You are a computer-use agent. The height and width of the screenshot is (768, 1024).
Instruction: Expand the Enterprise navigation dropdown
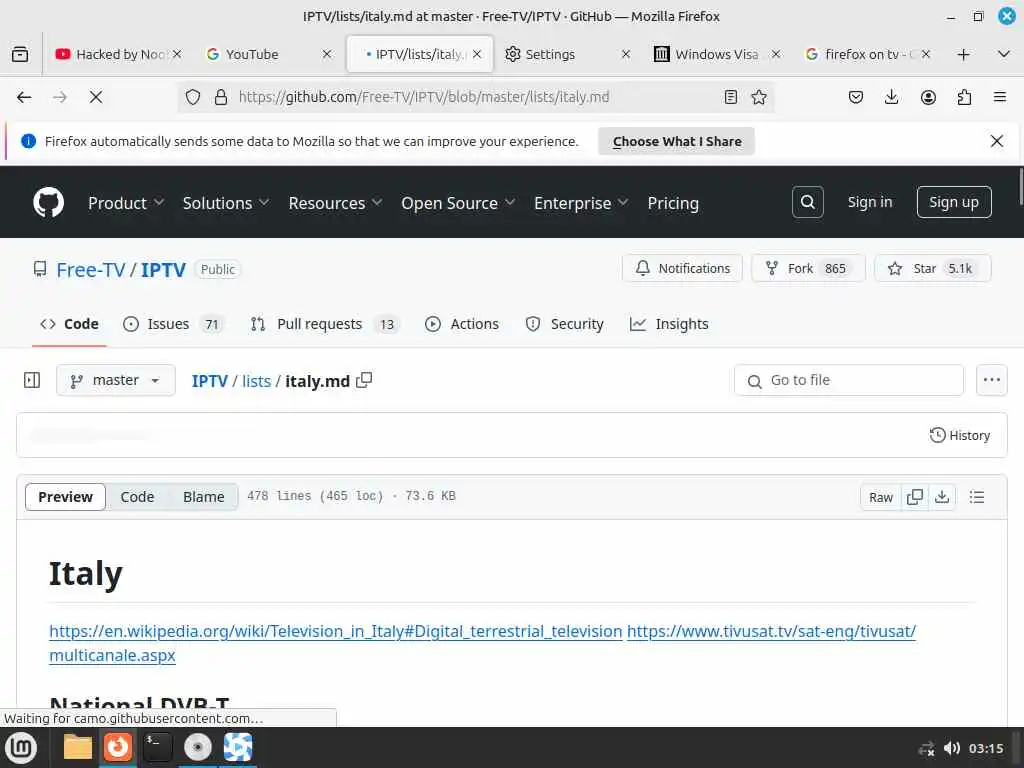(581, 203)
